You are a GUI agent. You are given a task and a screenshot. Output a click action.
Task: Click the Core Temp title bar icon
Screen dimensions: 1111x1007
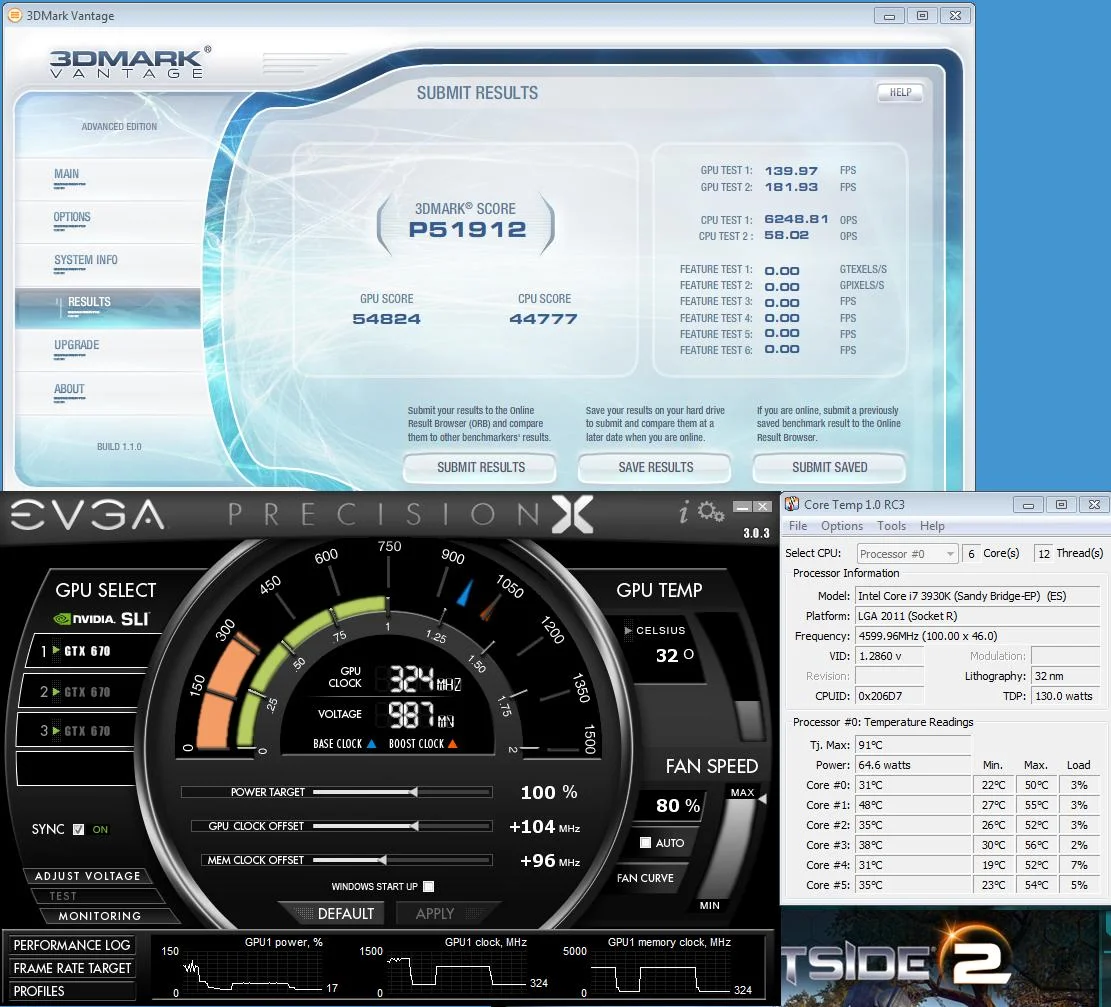coord(792,505)
